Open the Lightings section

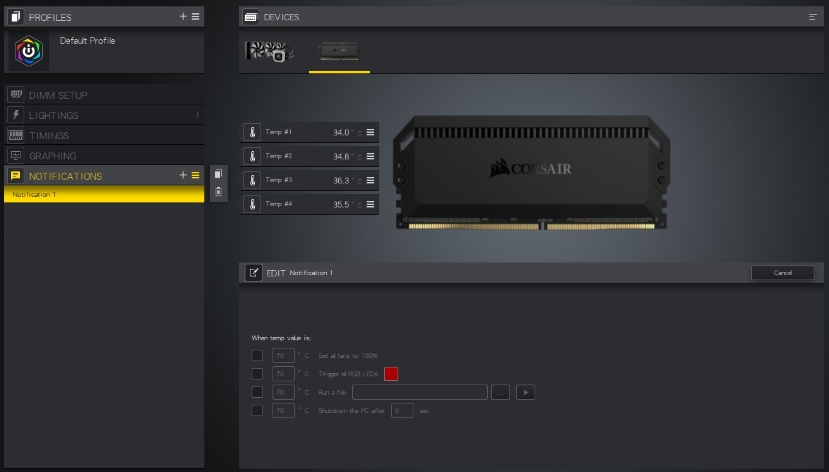pos(104,115)
